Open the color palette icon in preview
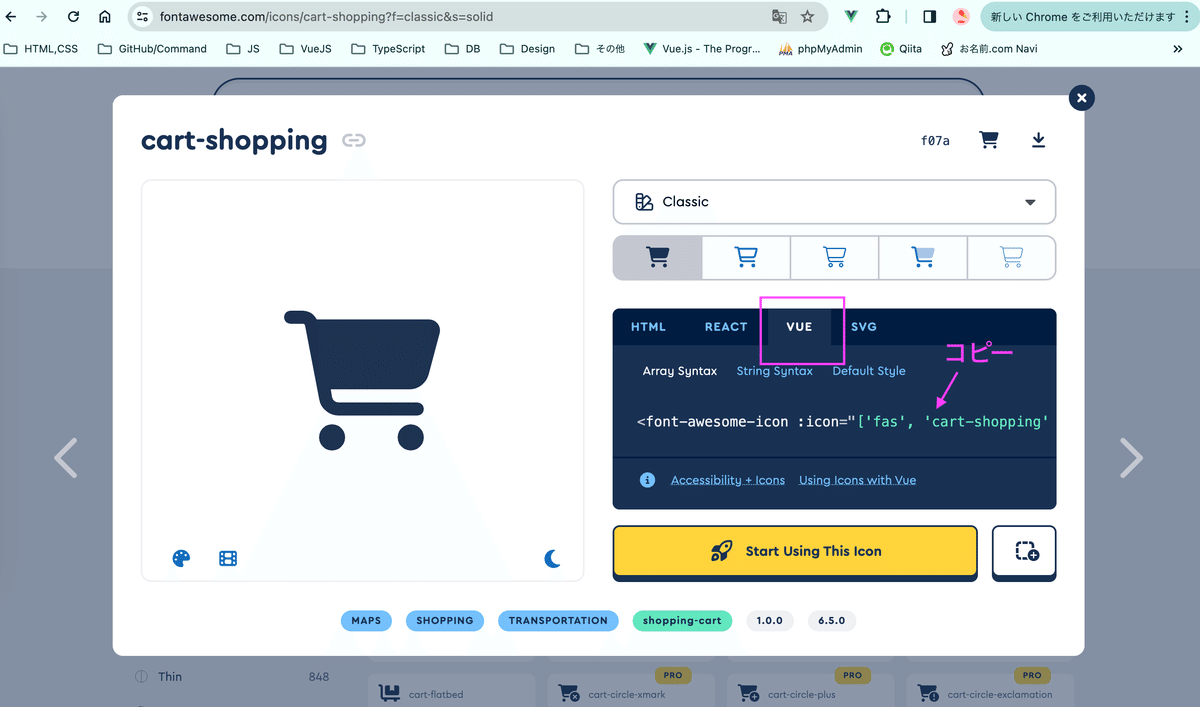Screen dimensions: 1200x707 tap(181, 558)
